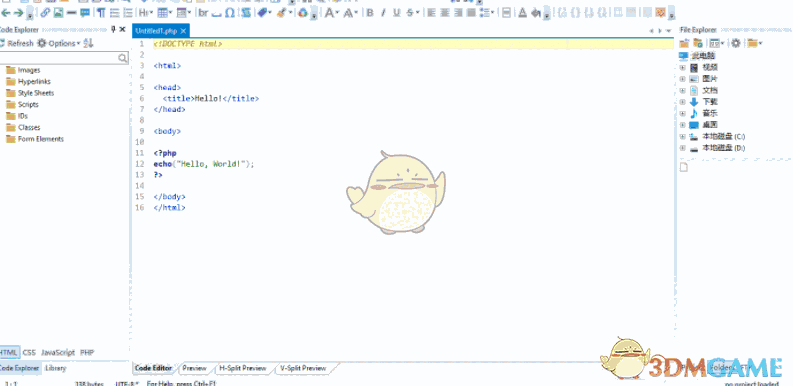Image resolution: width=793 pixels, height=386 pixels.
Task: Insert paragraph with the pilcrow icon
Action: point(101,13)
